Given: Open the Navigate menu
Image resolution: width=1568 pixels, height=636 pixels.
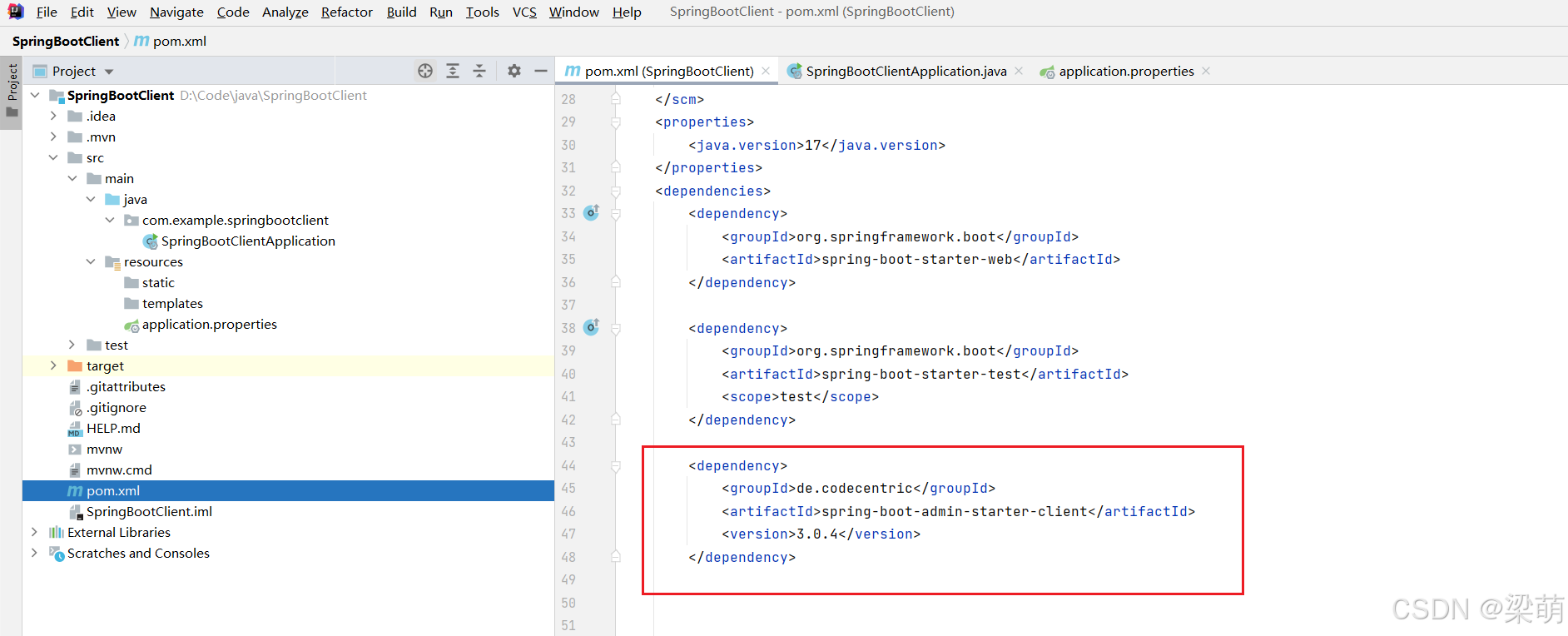Looking at the screenshot, I should (x=176, y=12).
